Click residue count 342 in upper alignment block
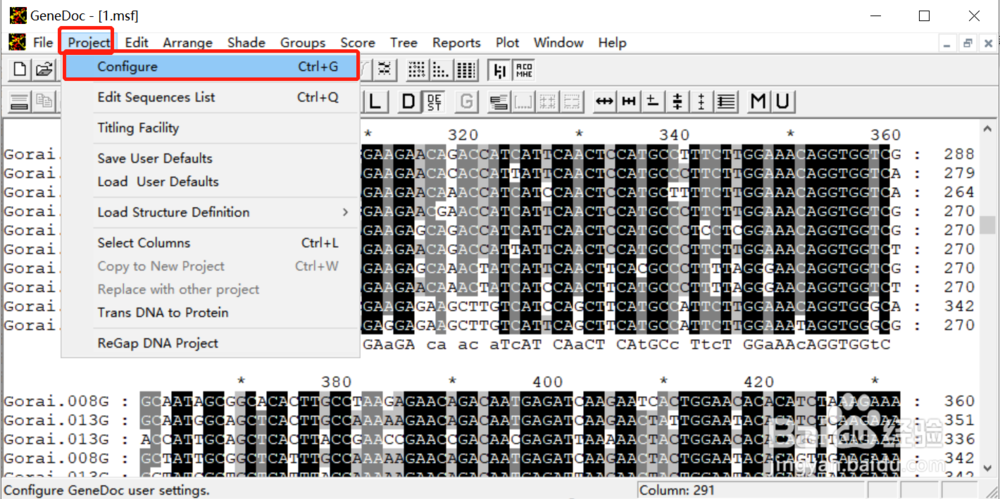1000x499 pixels. pyautogui.click(x=960, y=306)
